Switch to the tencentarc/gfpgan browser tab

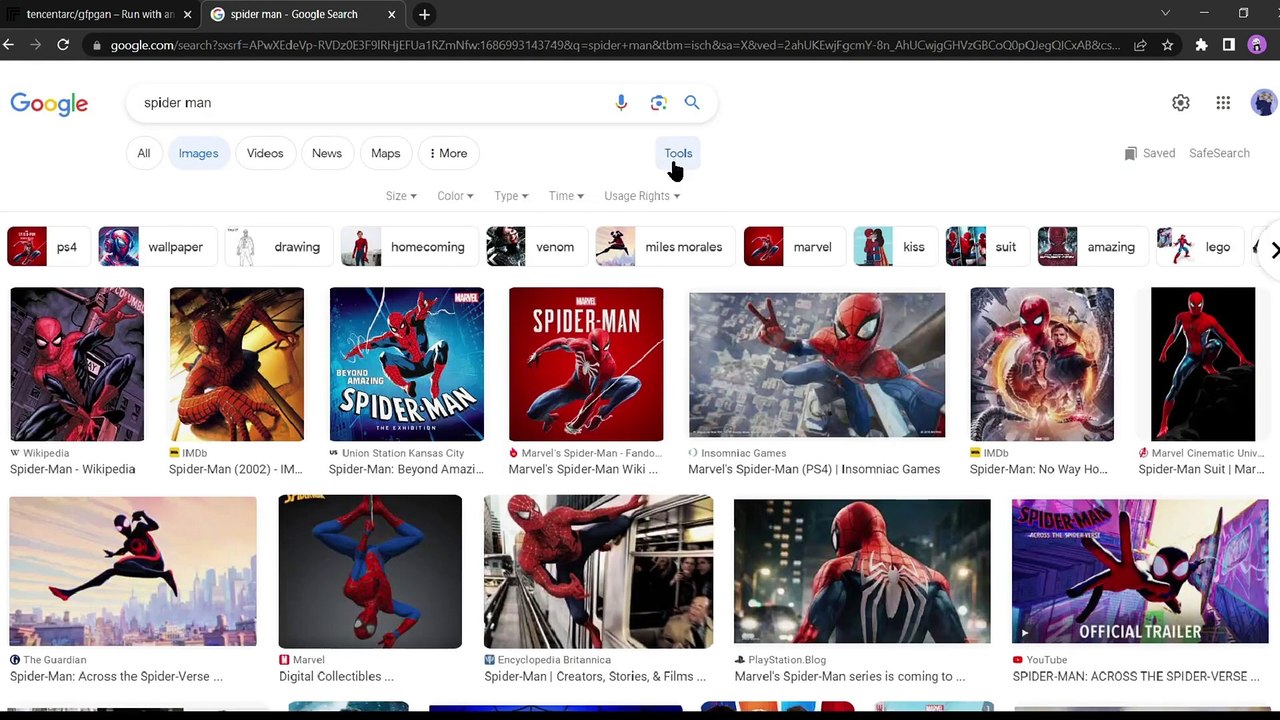pyautogui.click(x=99, y=15)
